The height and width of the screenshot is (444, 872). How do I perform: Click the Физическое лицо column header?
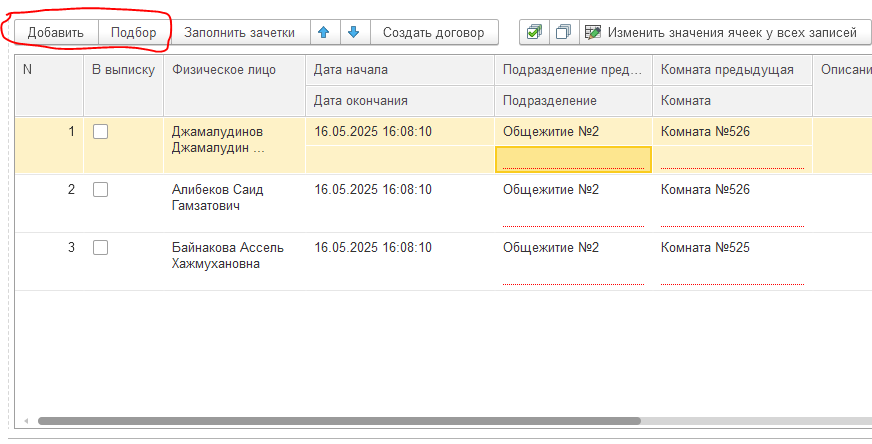point(234,85)
